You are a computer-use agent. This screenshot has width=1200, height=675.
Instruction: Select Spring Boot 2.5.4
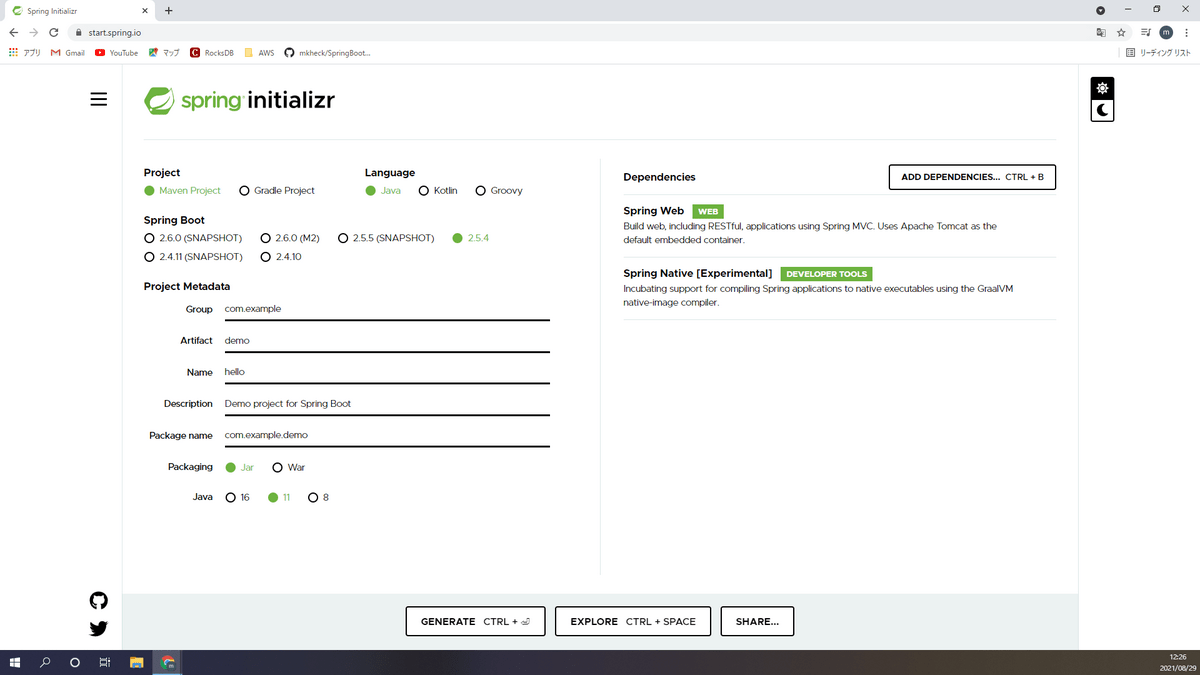pyautogui.click(x=470, y=238)
